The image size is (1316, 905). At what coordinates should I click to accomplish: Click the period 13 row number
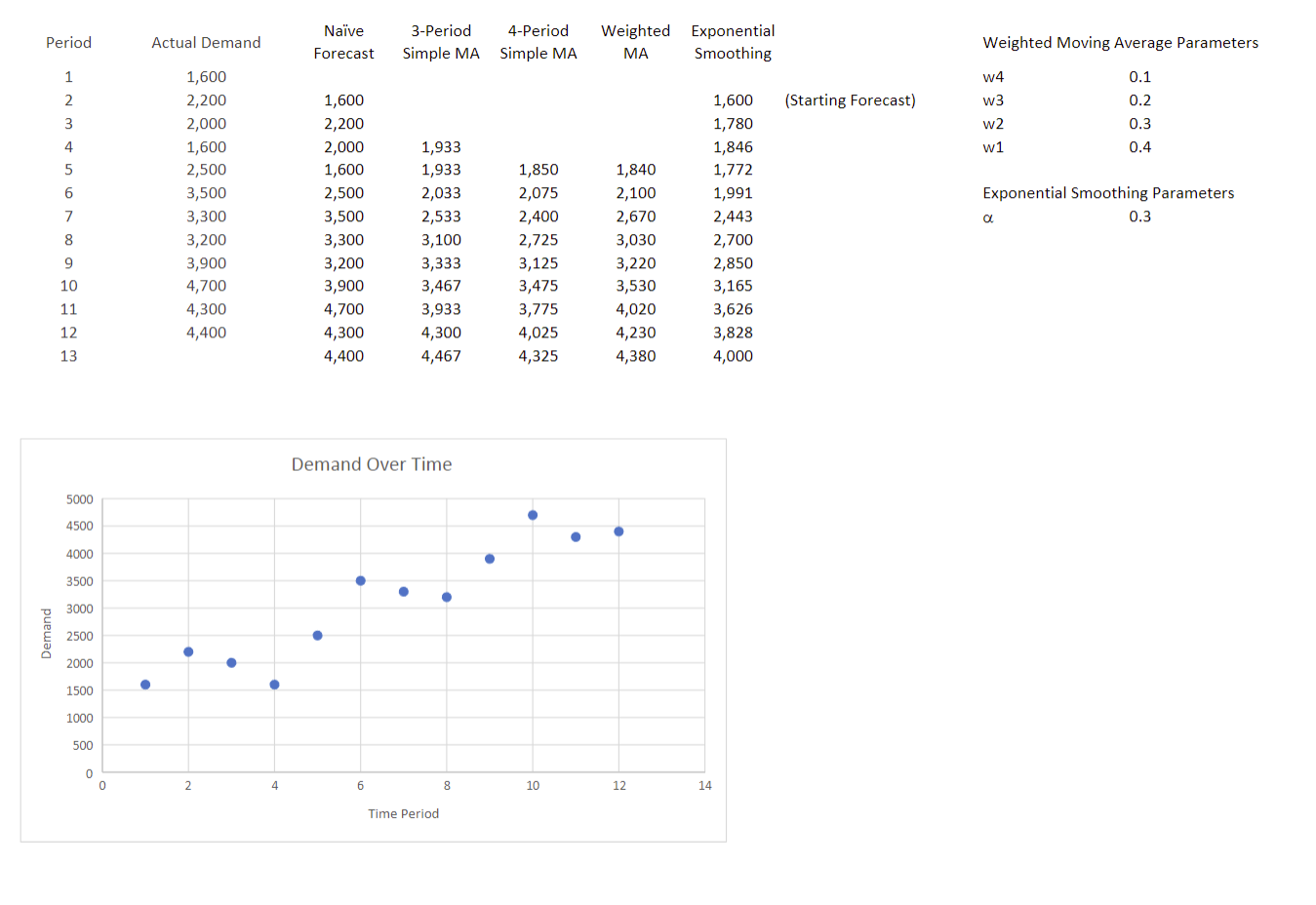[x=68, y=356]
